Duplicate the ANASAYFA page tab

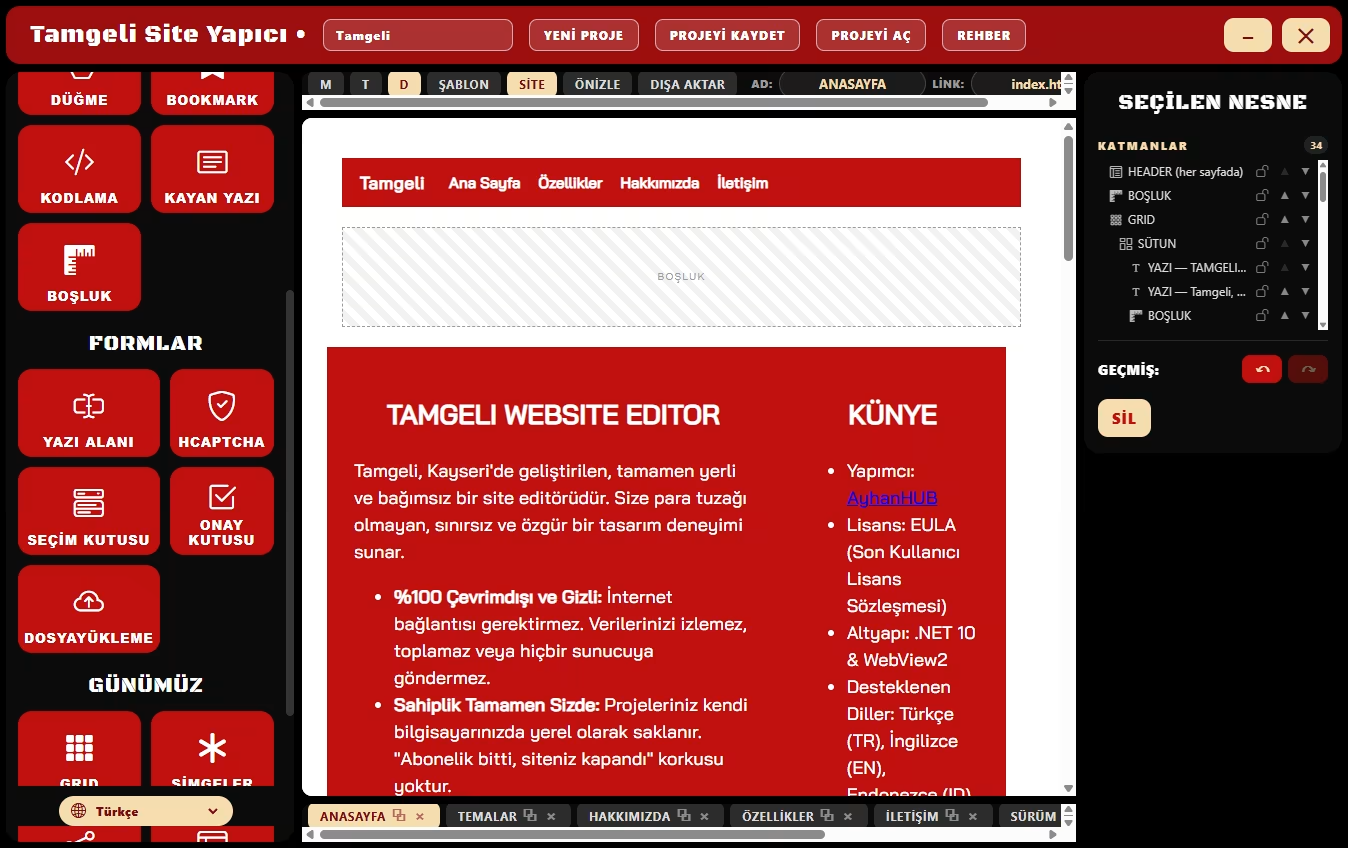point(399,816)
